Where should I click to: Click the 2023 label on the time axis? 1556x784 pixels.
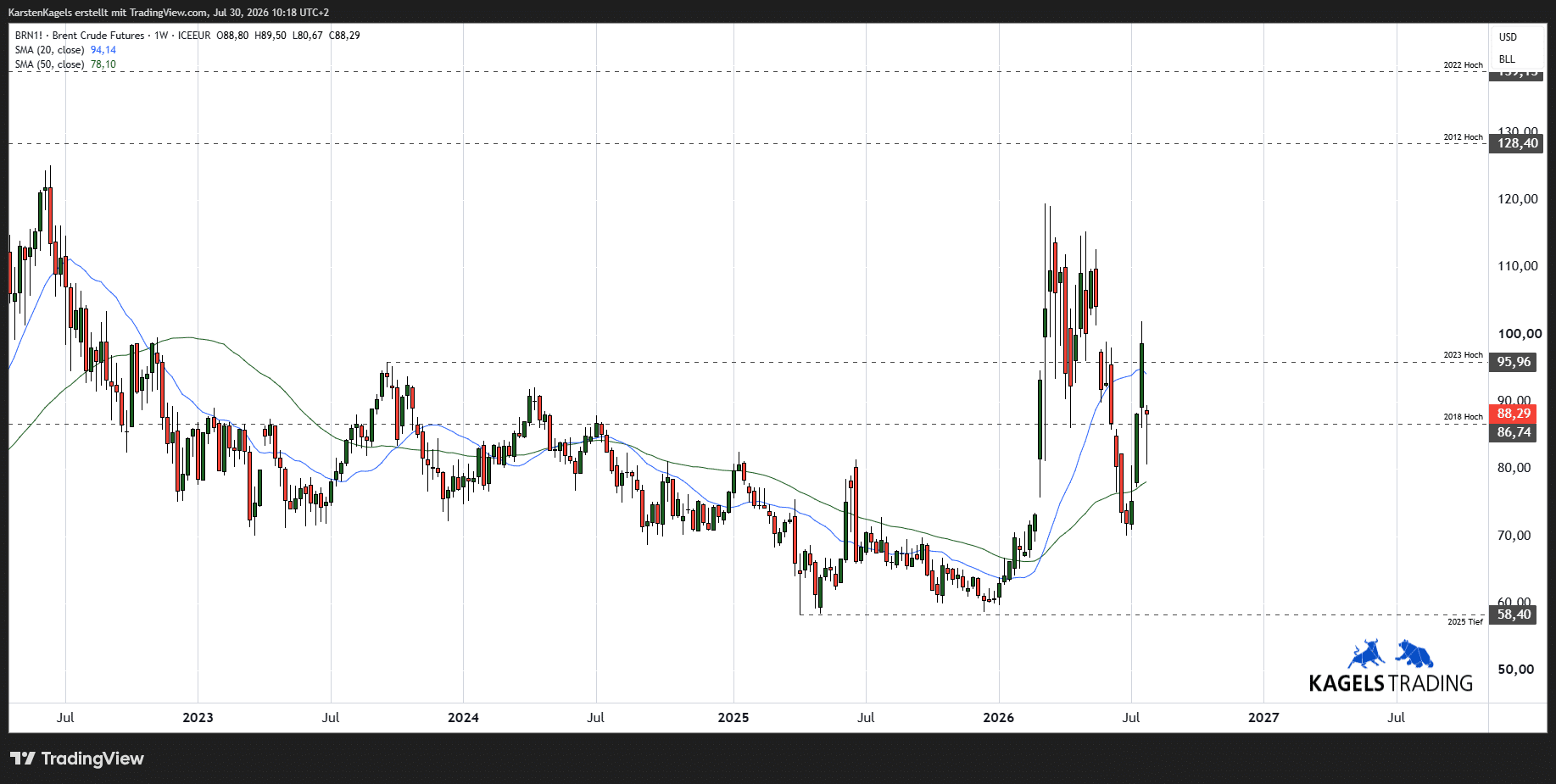198,718
